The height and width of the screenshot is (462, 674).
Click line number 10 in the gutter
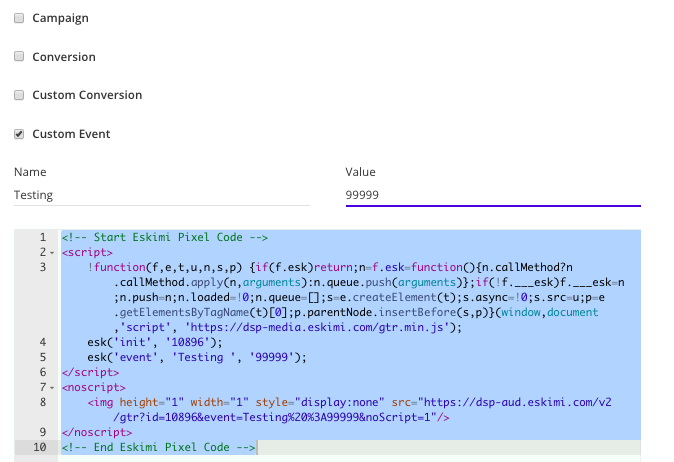(40, 447)
